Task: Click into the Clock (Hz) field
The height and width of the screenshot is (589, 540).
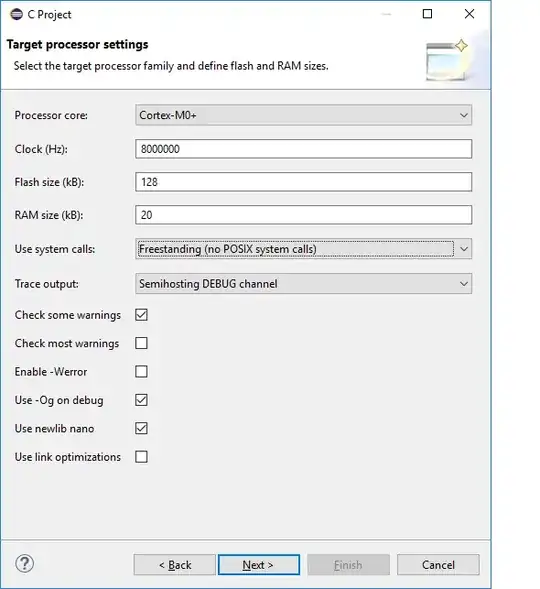Action: coord(303,149)
